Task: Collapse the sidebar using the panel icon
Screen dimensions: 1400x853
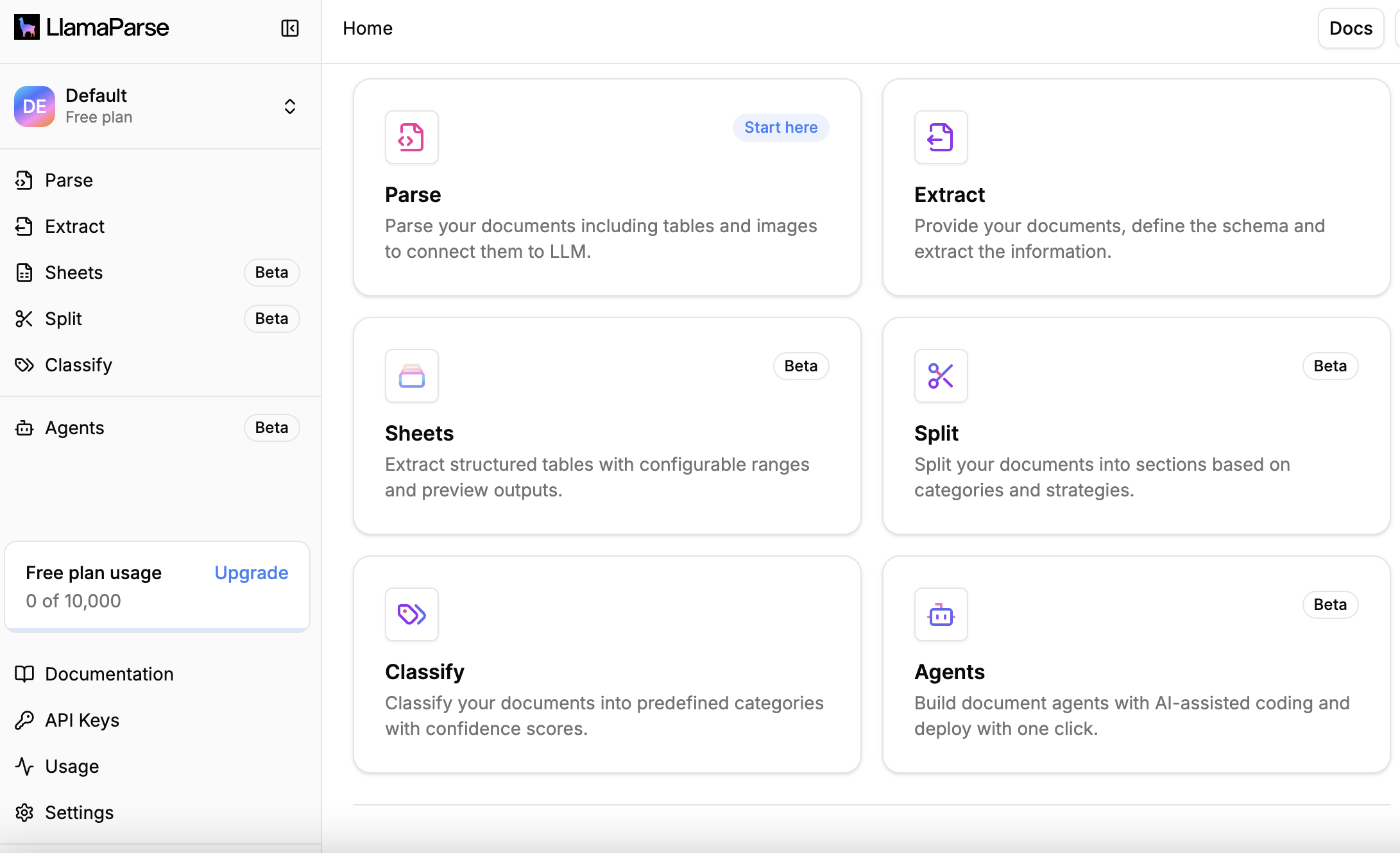Action: (x=290, y=28)
